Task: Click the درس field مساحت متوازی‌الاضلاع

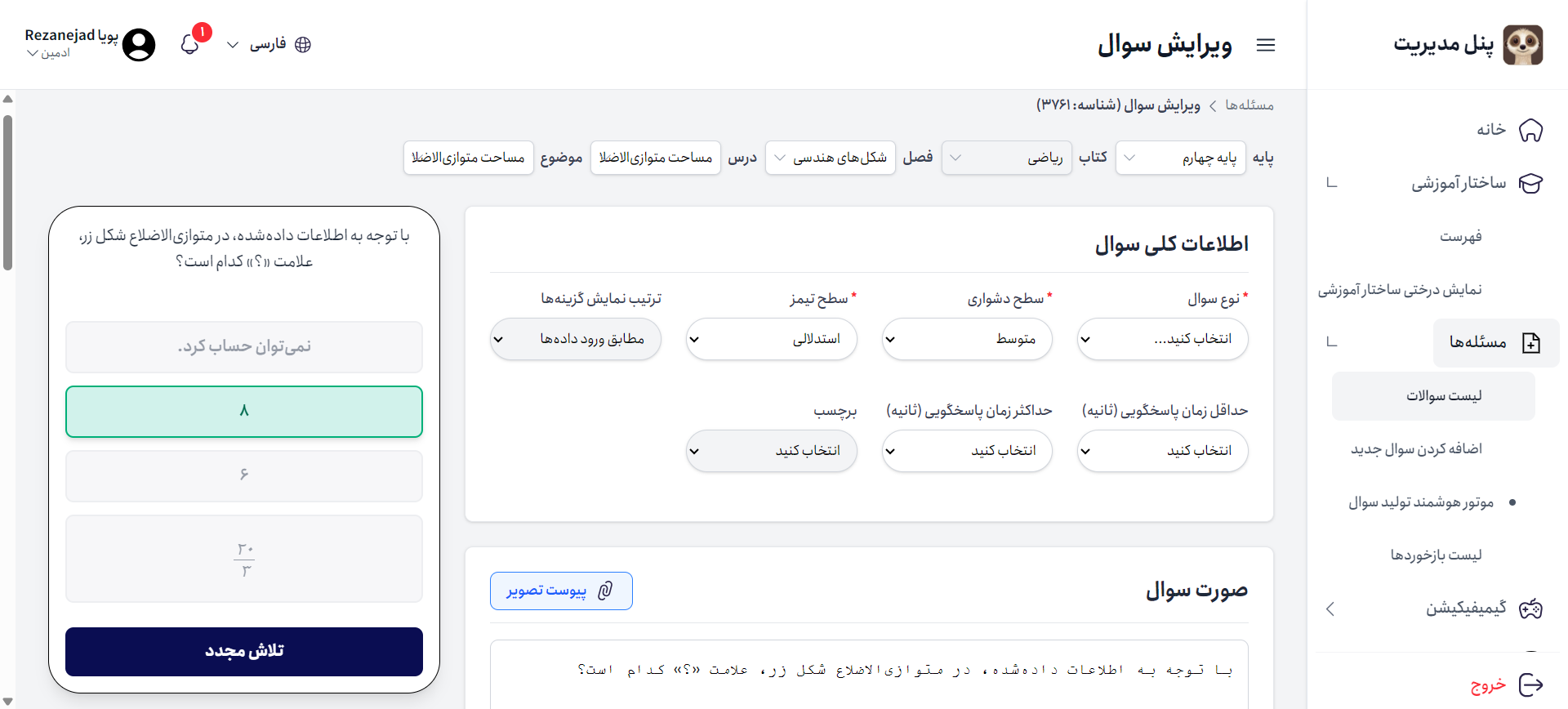Action: 656,158
